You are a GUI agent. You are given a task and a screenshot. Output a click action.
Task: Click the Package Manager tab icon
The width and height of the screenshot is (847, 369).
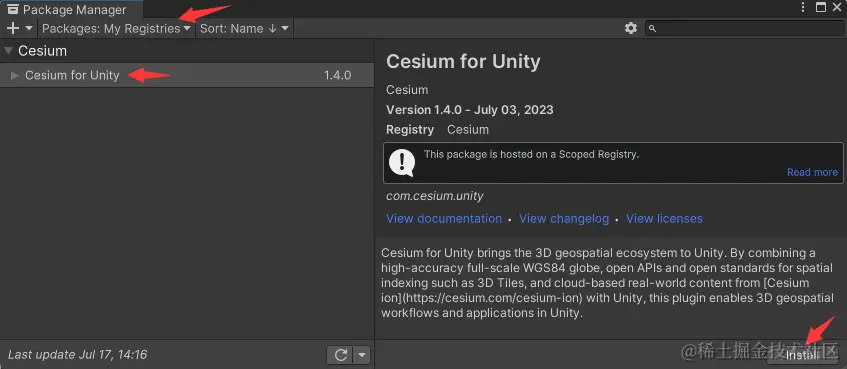13,10
